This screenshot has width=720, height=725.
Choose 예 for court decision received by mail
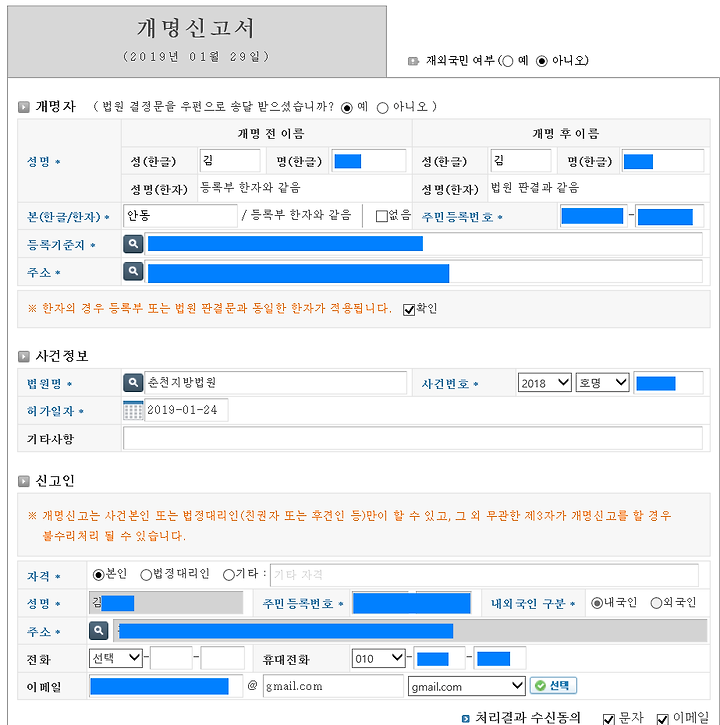pyautogui.click(x=346, y=108)
